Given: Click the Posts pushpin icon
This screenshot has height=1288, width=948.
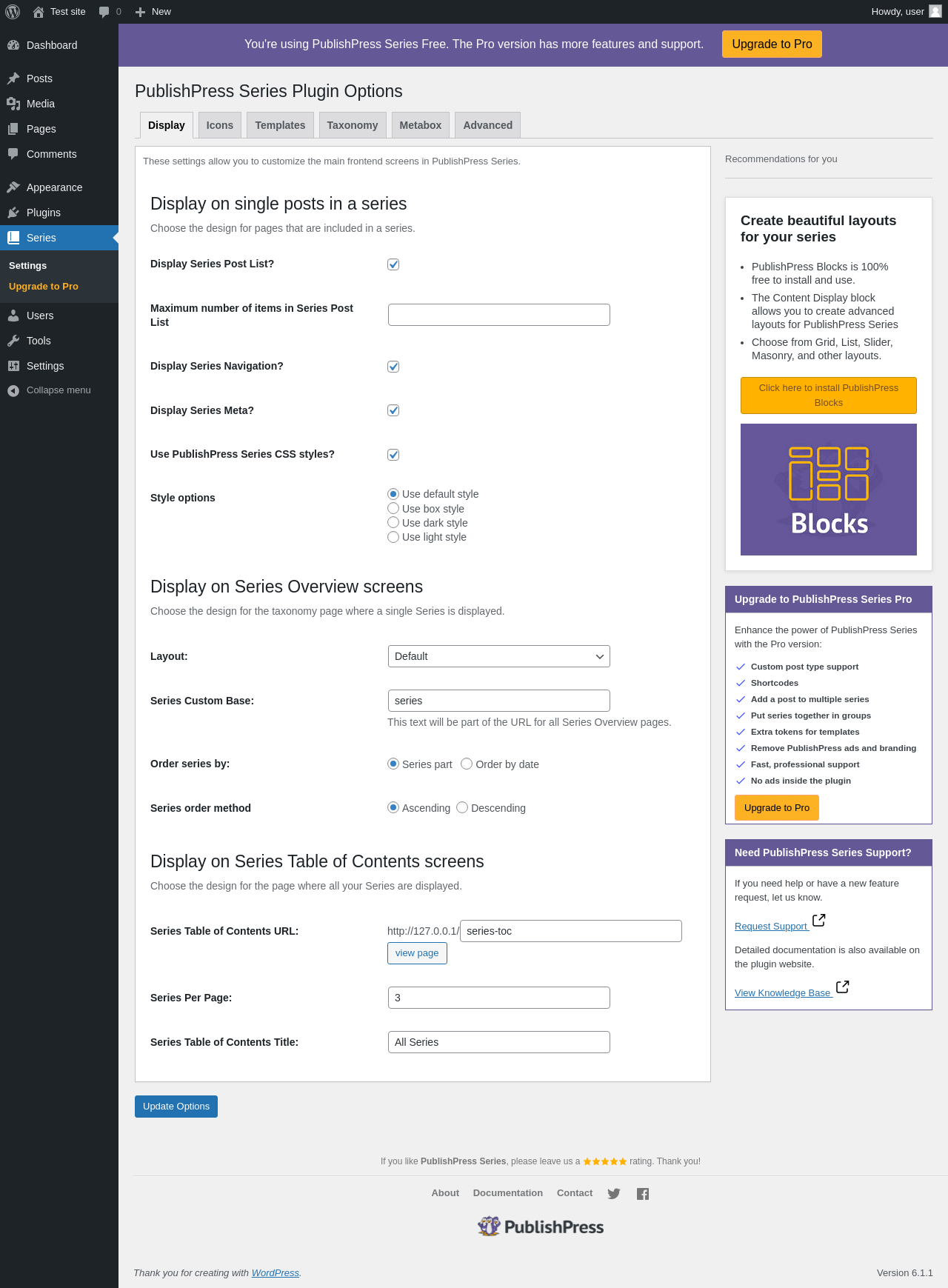Looking at the screenshot, I should pos(13,79).
